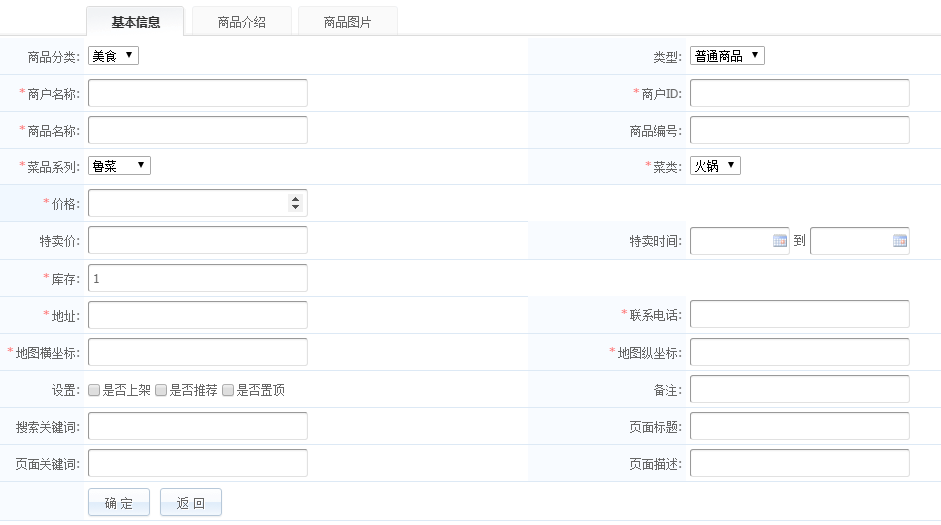This screenshot has width=941, height=525.
Task: Tick the 是否推荐 checkbox
Action: tap(161, 391)
